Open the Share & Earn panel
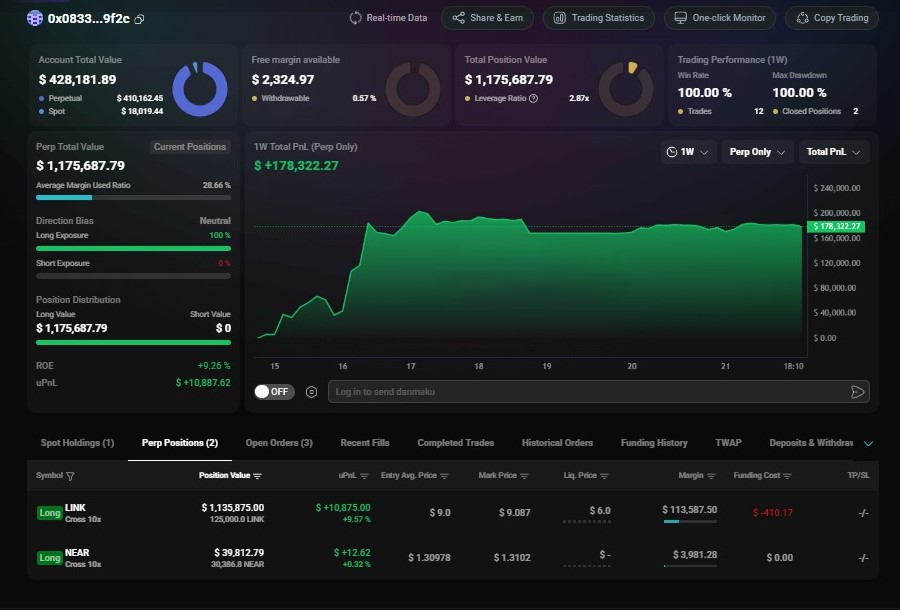 pyautogui.click(x=487, y=17)
